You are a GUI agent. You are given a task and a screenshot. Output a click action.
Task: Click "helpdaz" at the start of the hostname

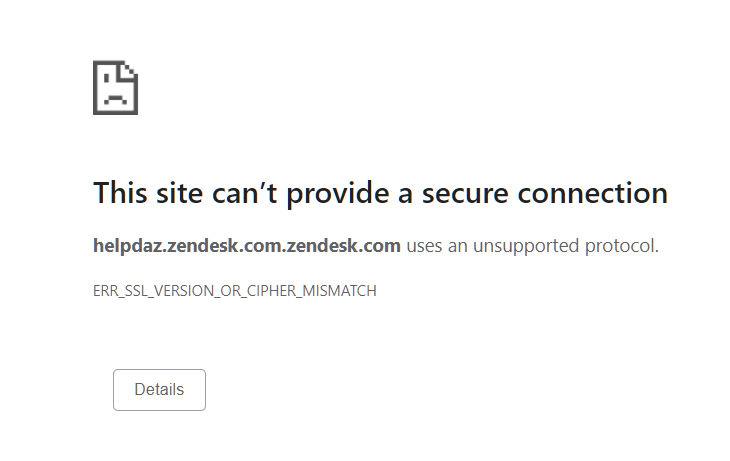tap(127, 245)
